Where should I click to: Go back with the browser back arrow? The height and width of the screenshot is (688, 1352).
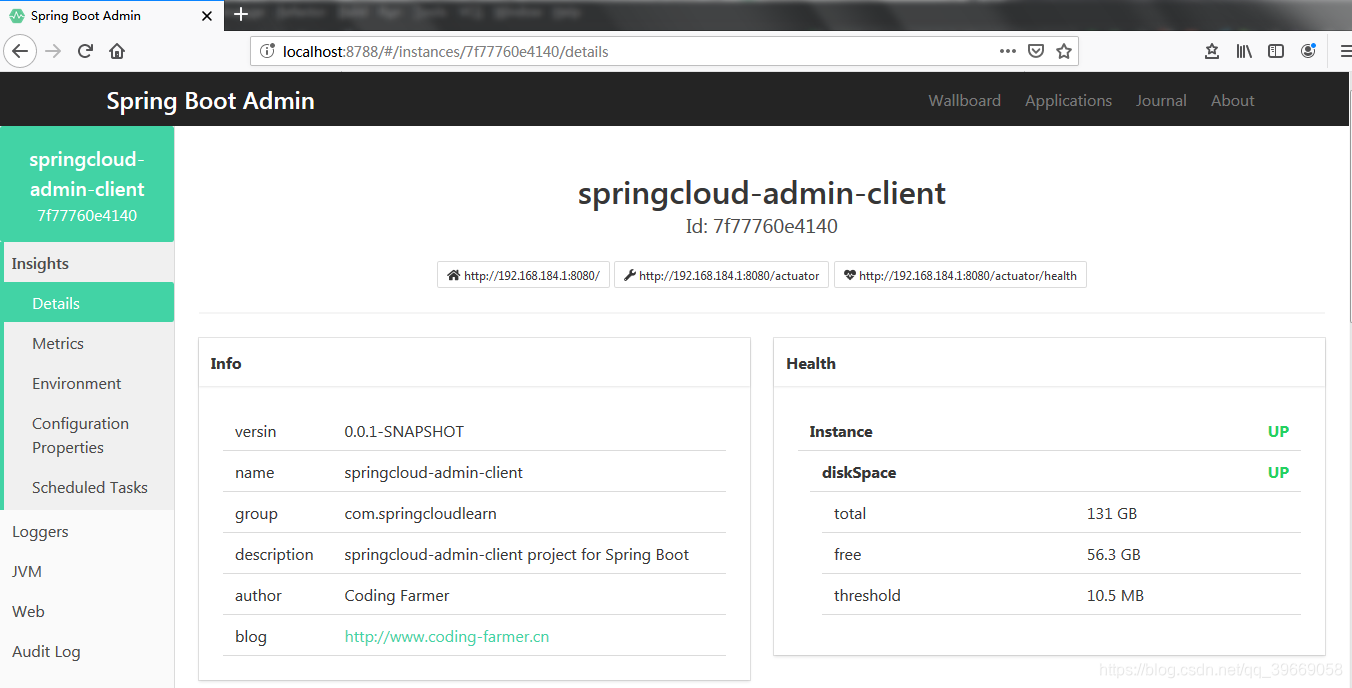pyautogui.click(x=20, y=51)
